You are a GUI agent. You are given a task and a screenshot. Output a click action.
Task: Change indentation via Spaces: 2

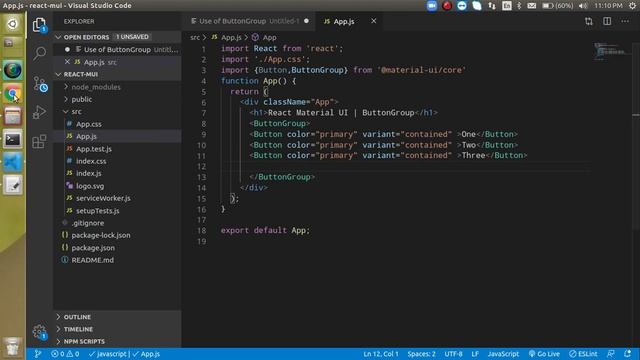point(421,354)
